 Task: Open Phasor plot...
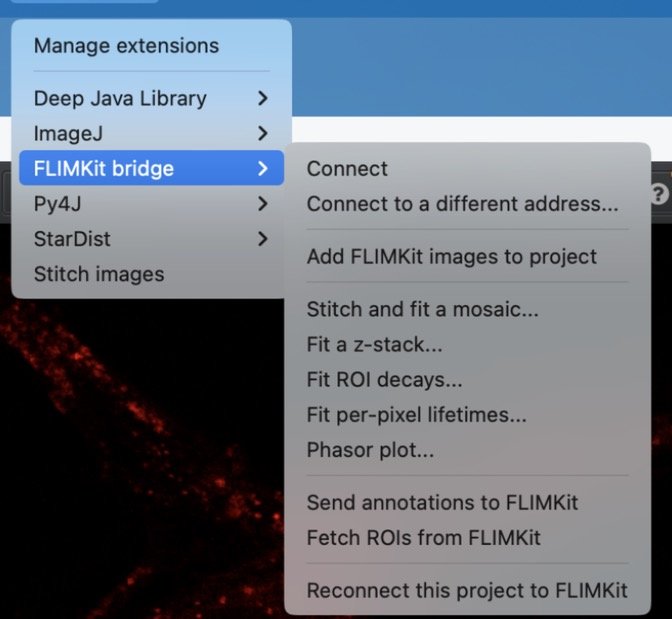(468, 450)
